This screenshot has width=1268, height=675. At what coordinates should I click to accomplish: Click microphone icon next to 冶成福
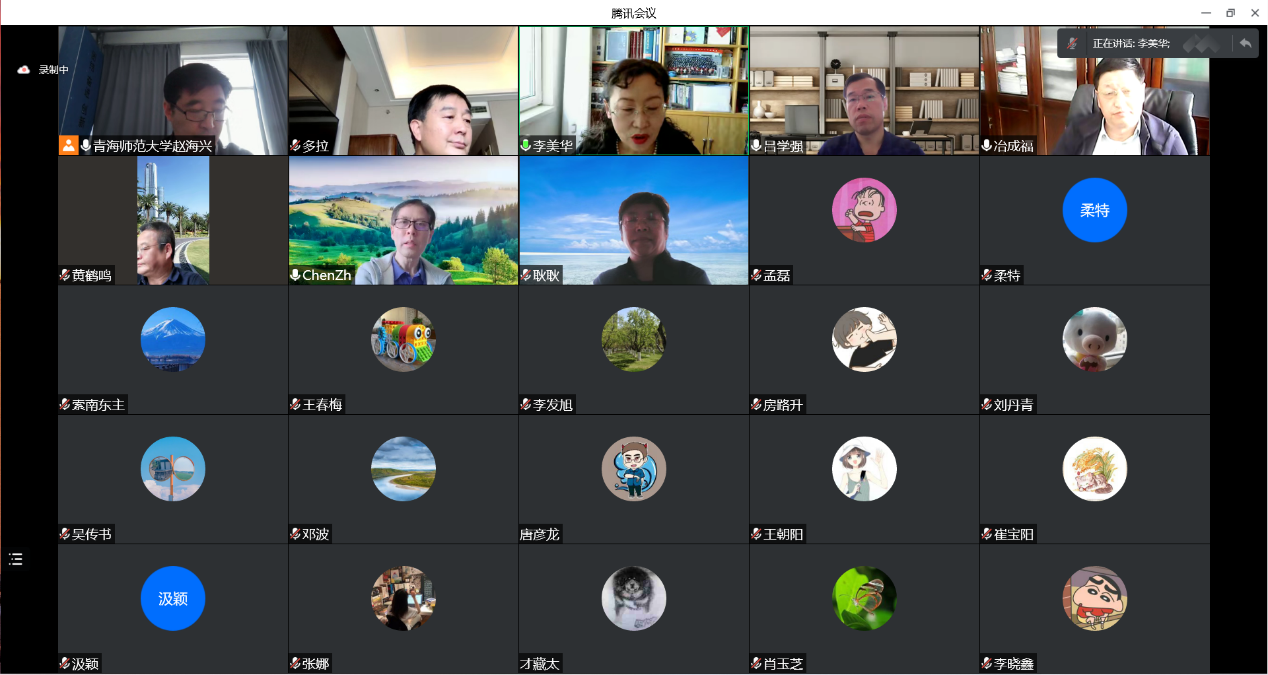(x=987, y=146)
